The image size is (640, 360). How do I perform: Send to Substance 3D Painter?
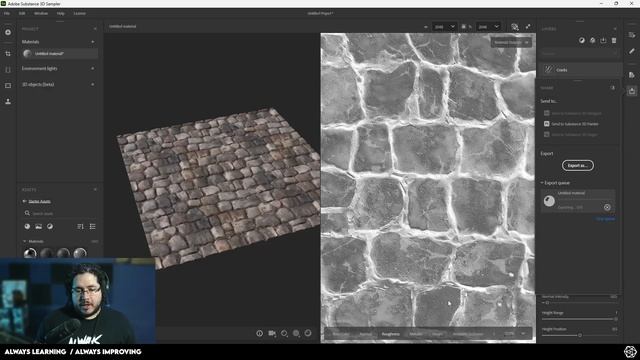click(571, 124)
